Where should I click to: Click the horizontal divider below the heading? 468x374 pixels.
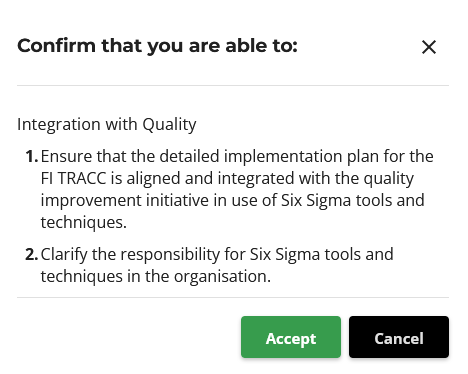233,85
